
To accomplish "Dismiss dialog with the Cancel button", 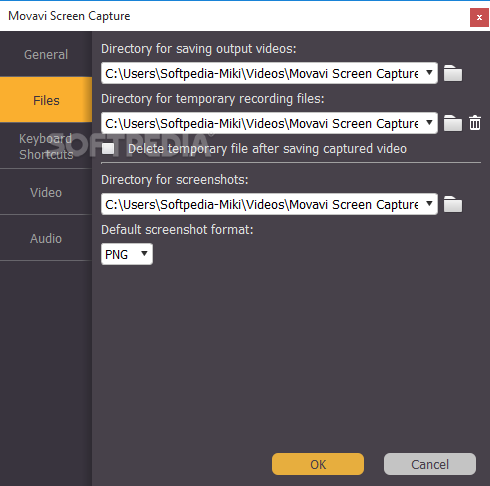I will (x=430, y=464).
